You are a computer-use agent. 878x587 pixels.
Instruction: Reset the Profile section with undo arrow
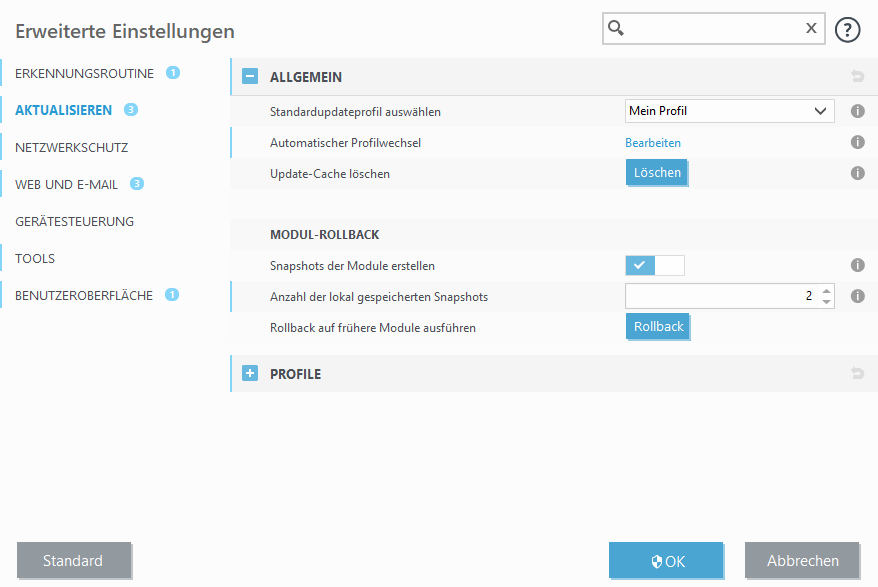857,374
